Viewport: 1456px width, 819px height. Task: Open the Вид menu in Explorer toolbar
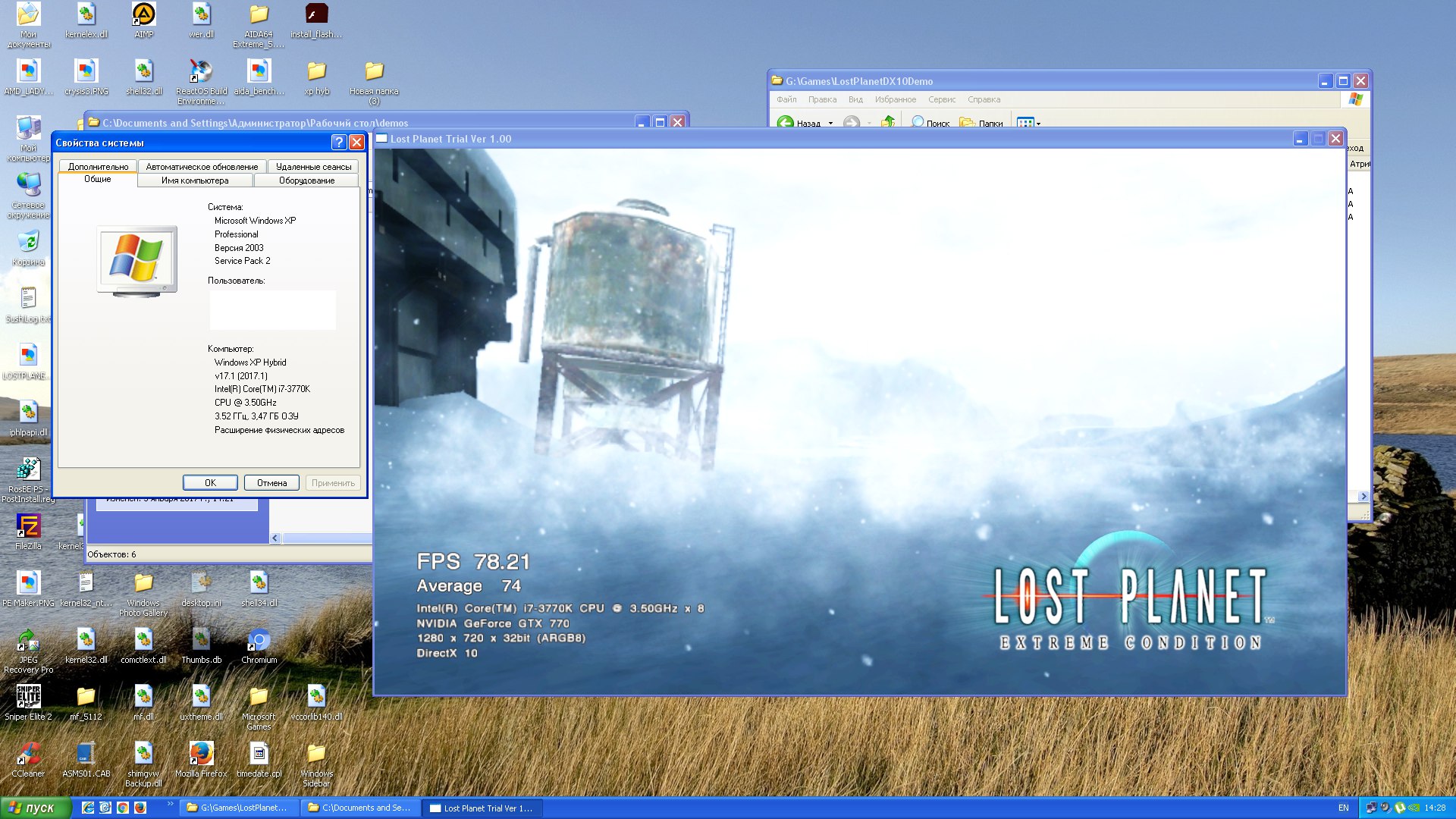pos(855,99)
